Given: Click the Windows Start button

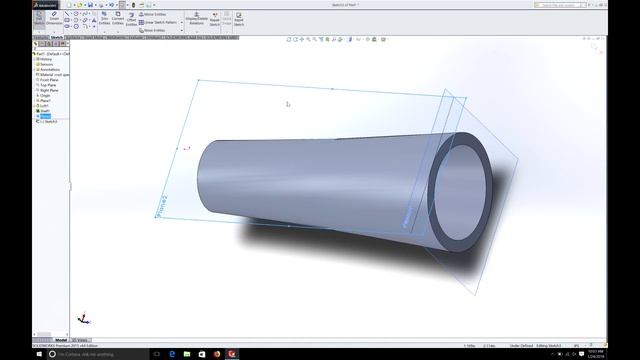Looking at the screenshot, I should pyautogui.click(x=39, y=354).
